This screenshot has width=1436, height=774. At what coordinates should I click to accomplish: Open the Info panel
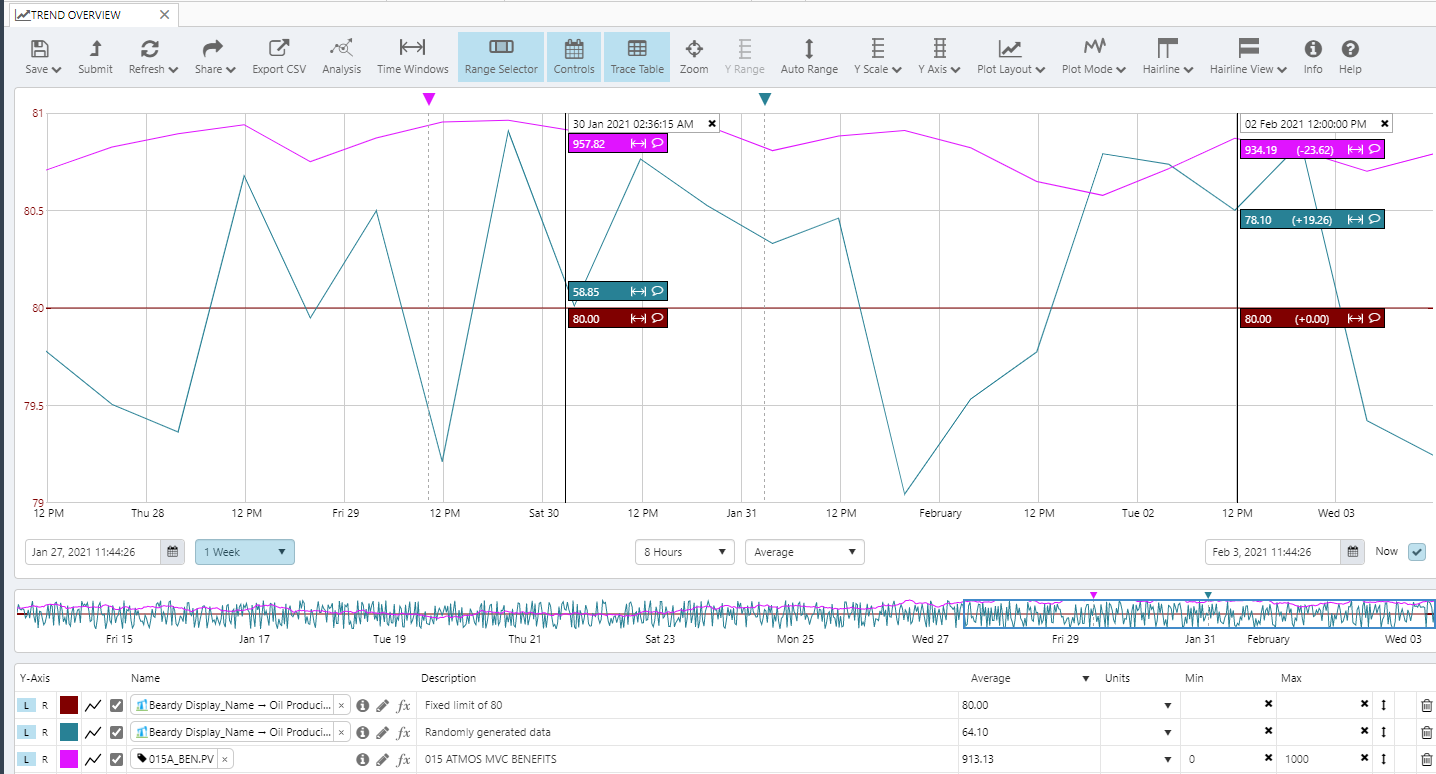pyautogui.click(x=1312, y=57)
